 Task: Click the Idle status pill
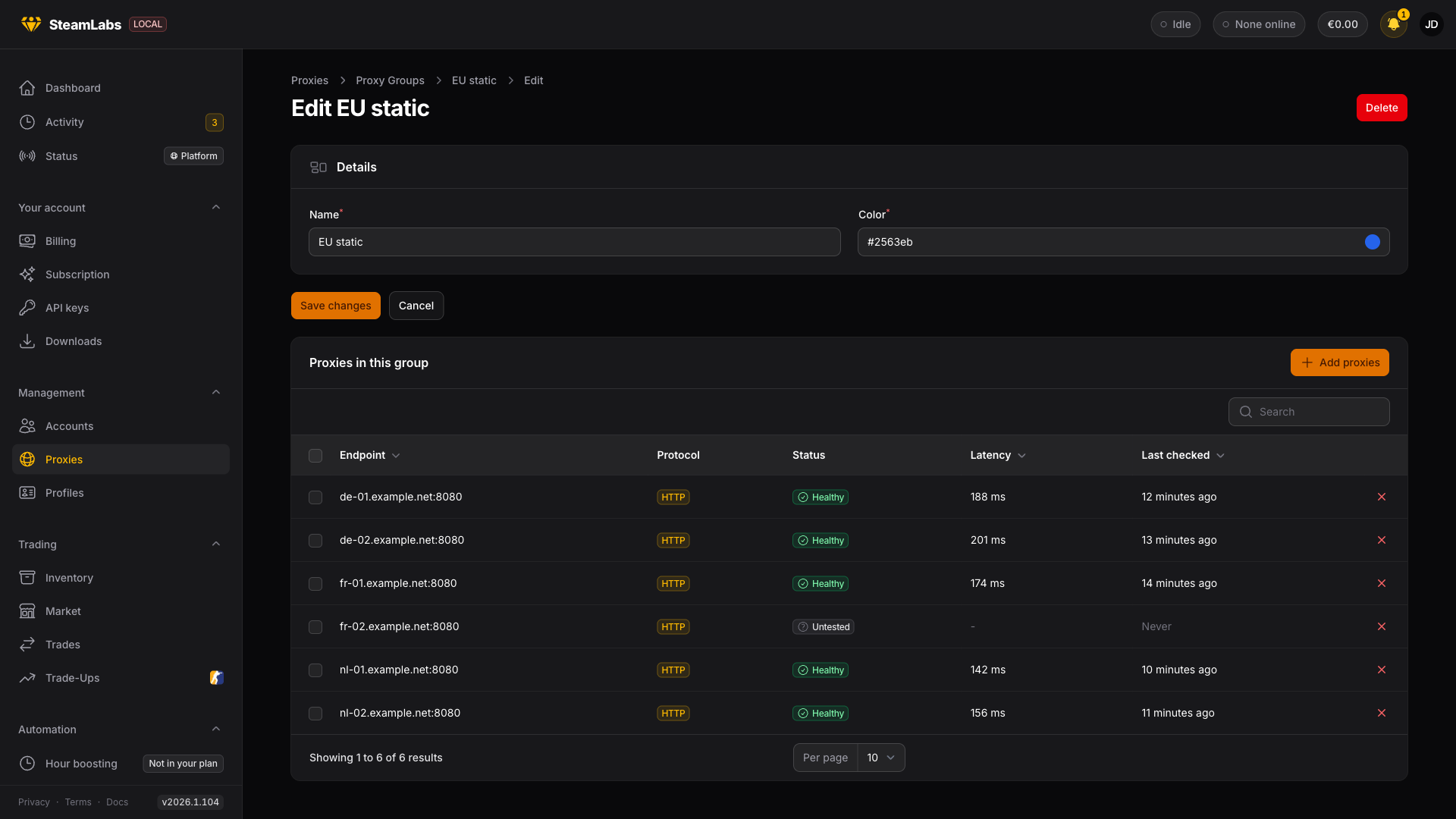click(1175, 24)
